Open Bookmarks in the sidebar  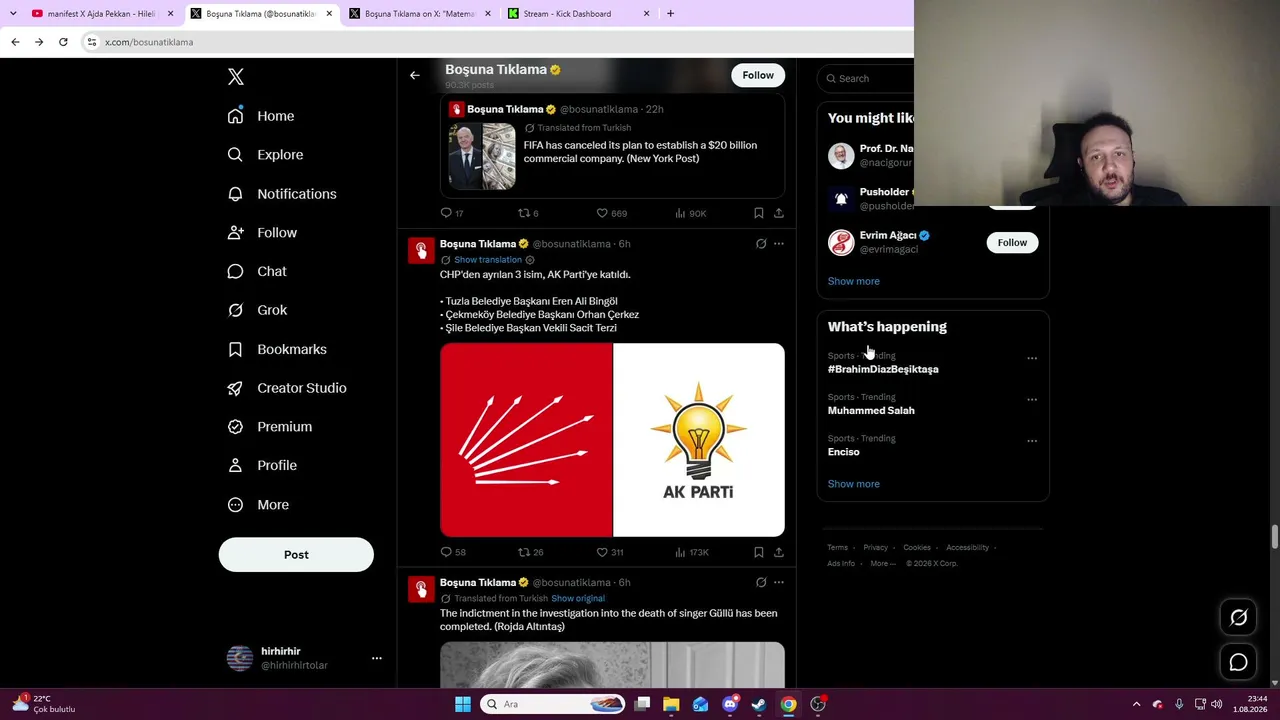pos(277,349)
